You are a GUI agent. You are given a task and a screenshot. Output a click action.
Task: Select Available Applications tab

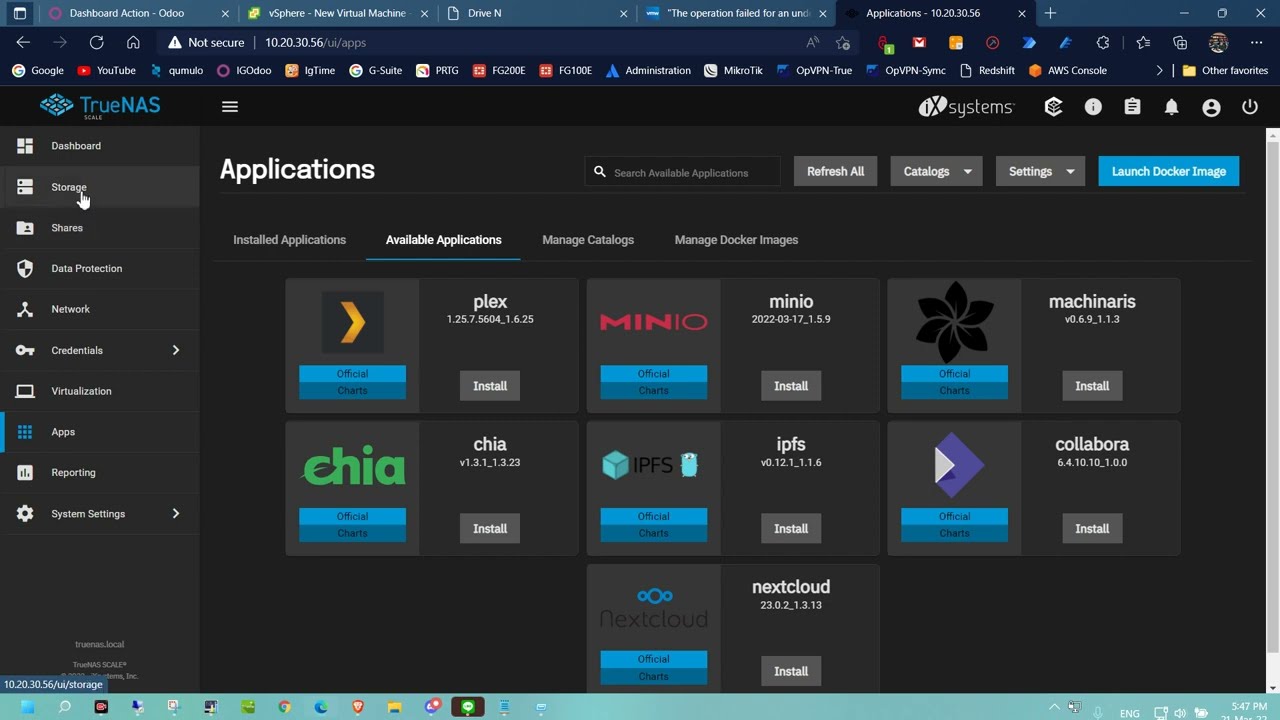tap(443, 240)
